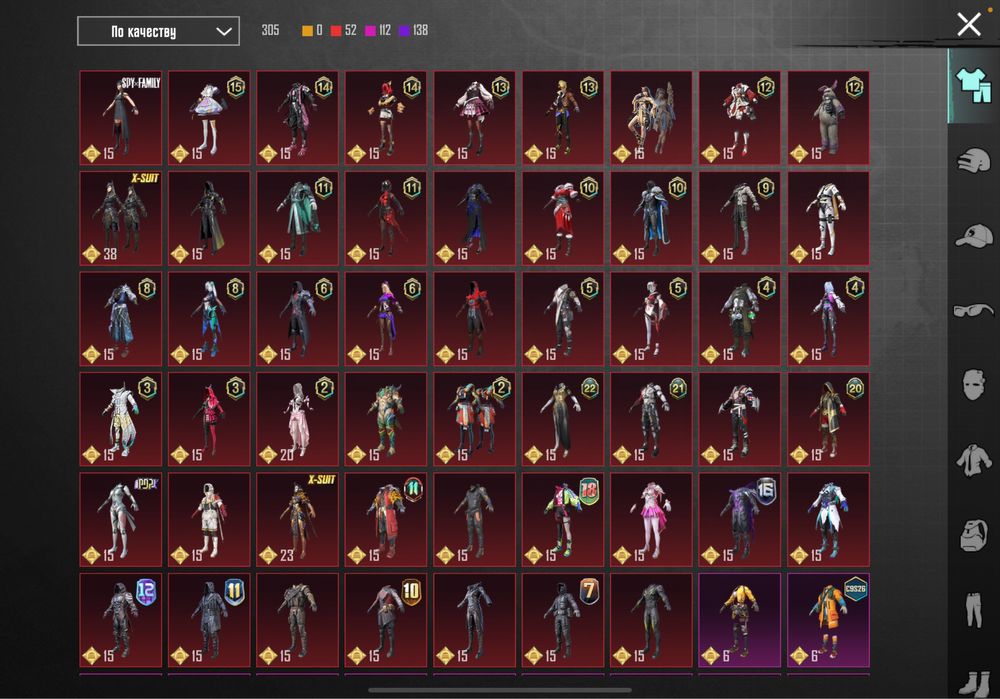This screenshot has width=1000, height=699.
Task: Select the red coat outfit with badge 10
Action: (x=563, y=218)
